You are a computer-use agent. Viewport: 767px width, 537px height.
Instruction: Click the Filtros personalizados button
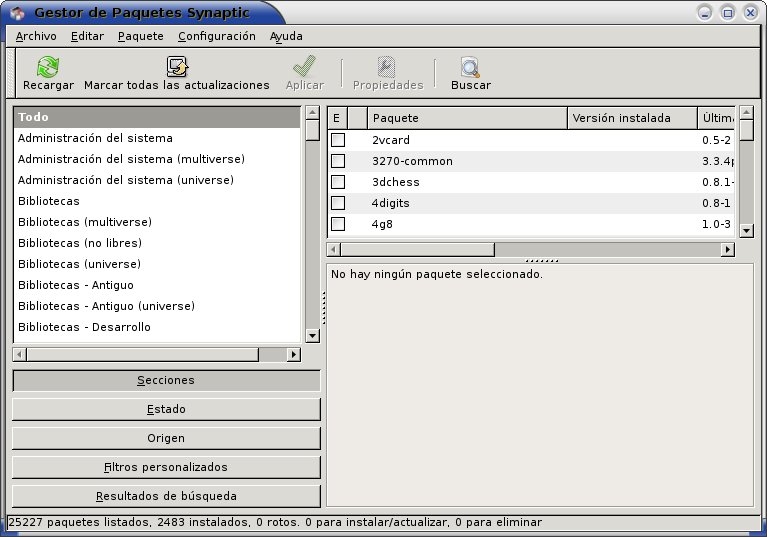pyautogui.click(x=166, y=467)
